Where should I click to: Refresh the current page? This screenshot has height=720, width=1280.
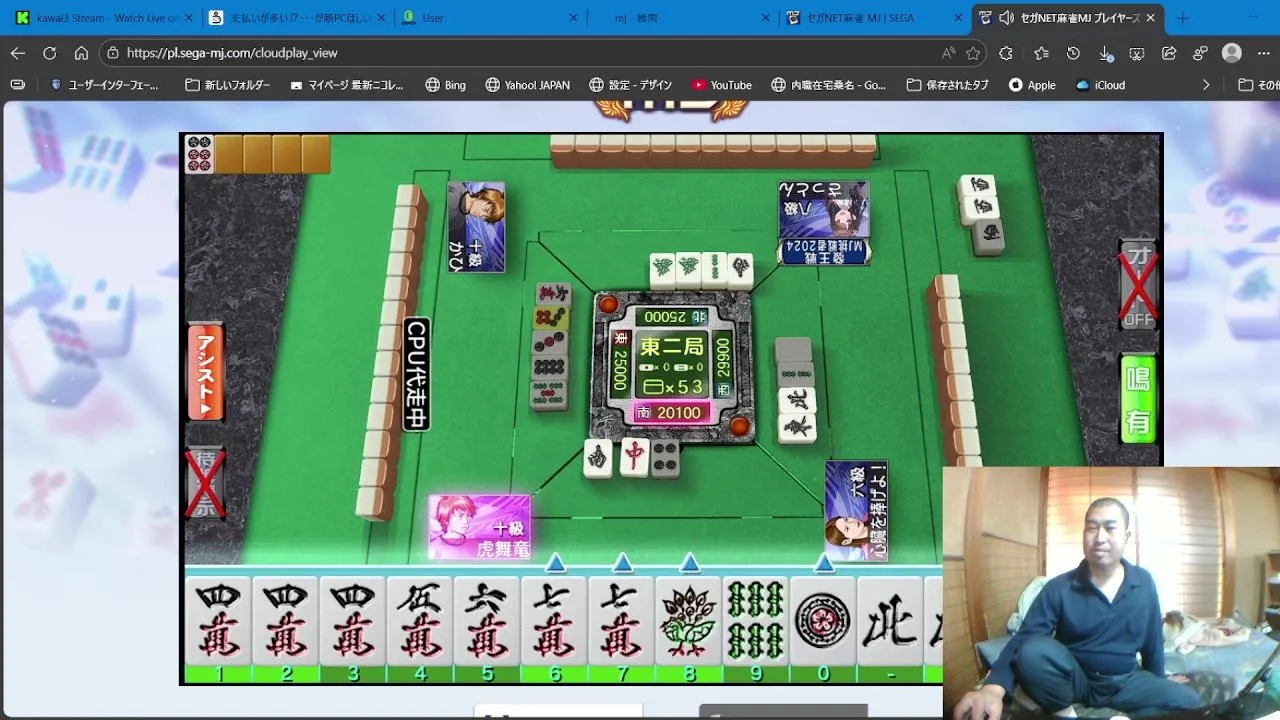49,53
